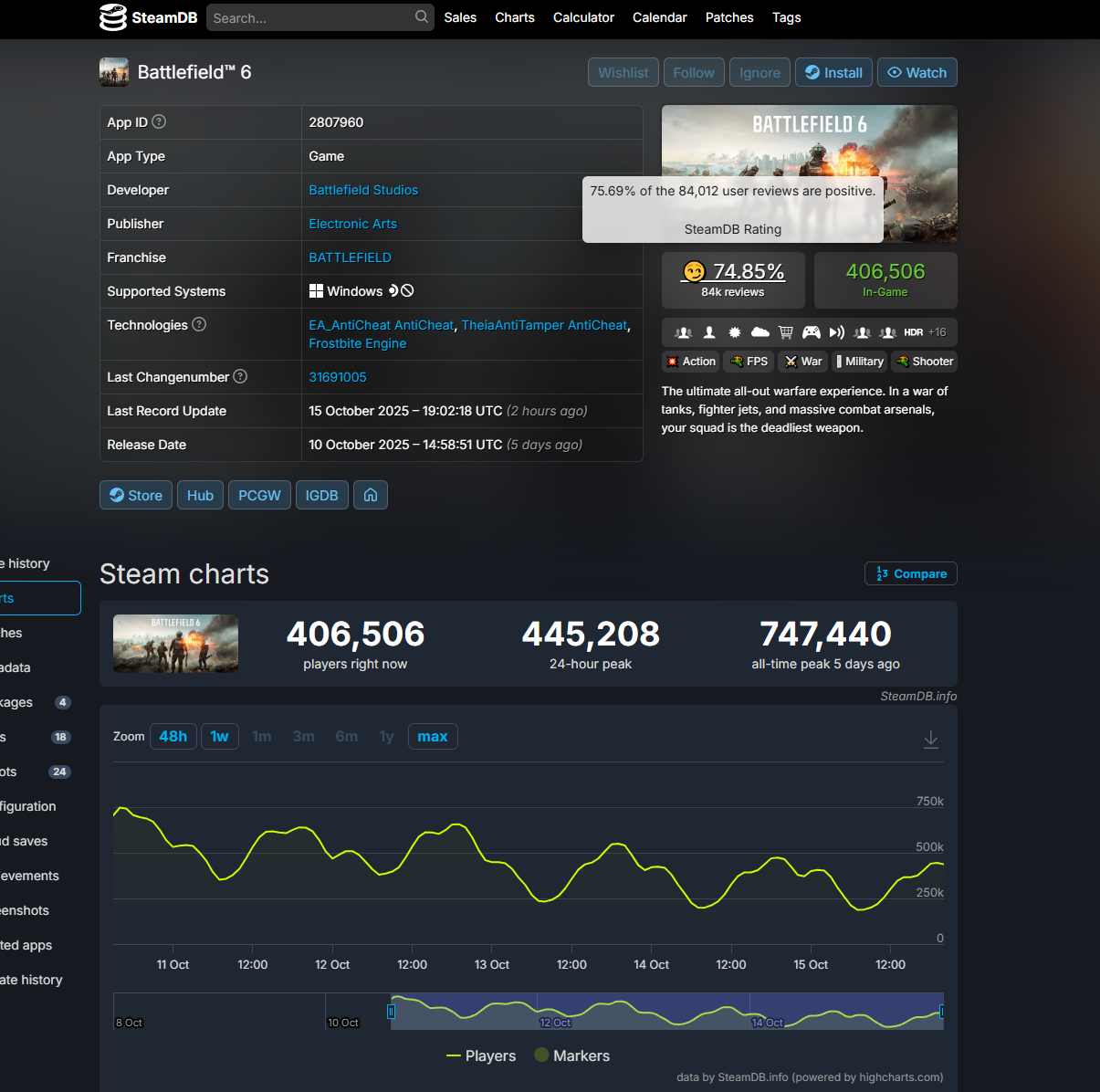This screenshot has height=1092, width=1100.
Task: Open changenumber 31691005 link
Action: pyautogui.click(x=338, y=377)
